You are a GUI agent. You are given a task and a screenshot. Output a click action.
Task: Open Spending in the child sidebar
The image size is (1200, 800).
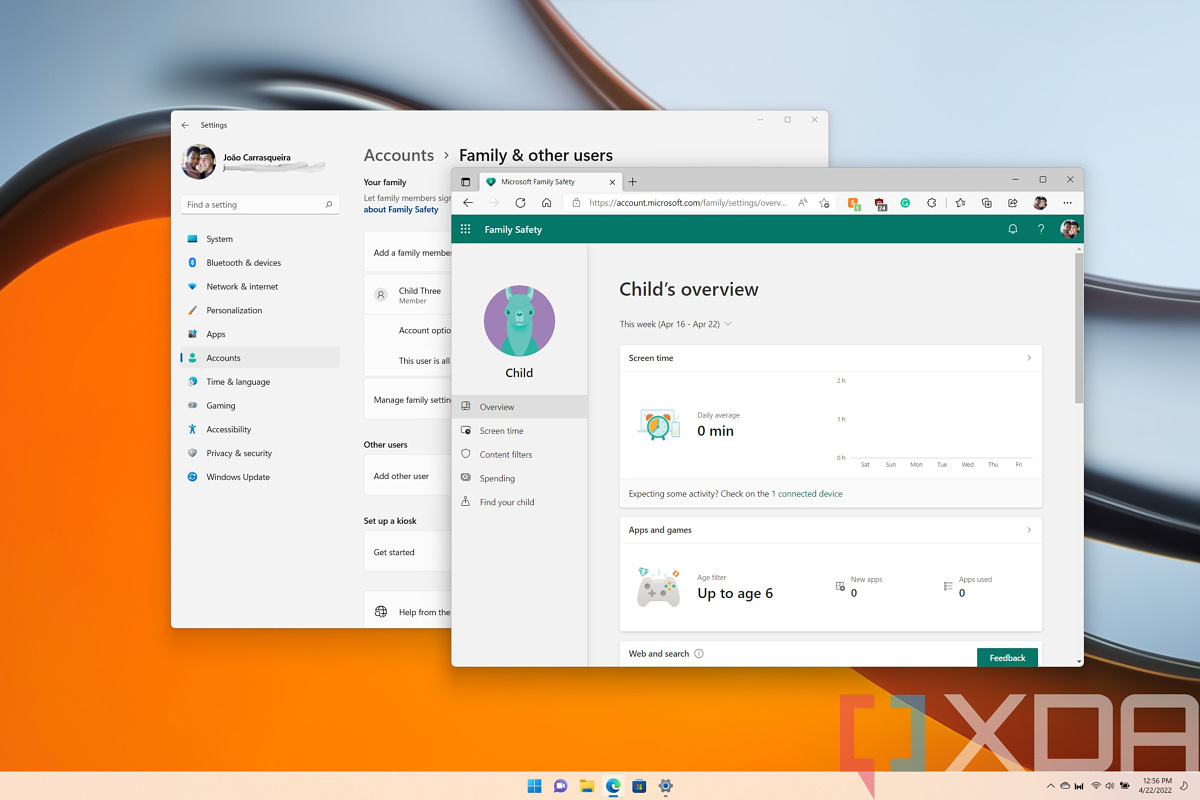519,478
